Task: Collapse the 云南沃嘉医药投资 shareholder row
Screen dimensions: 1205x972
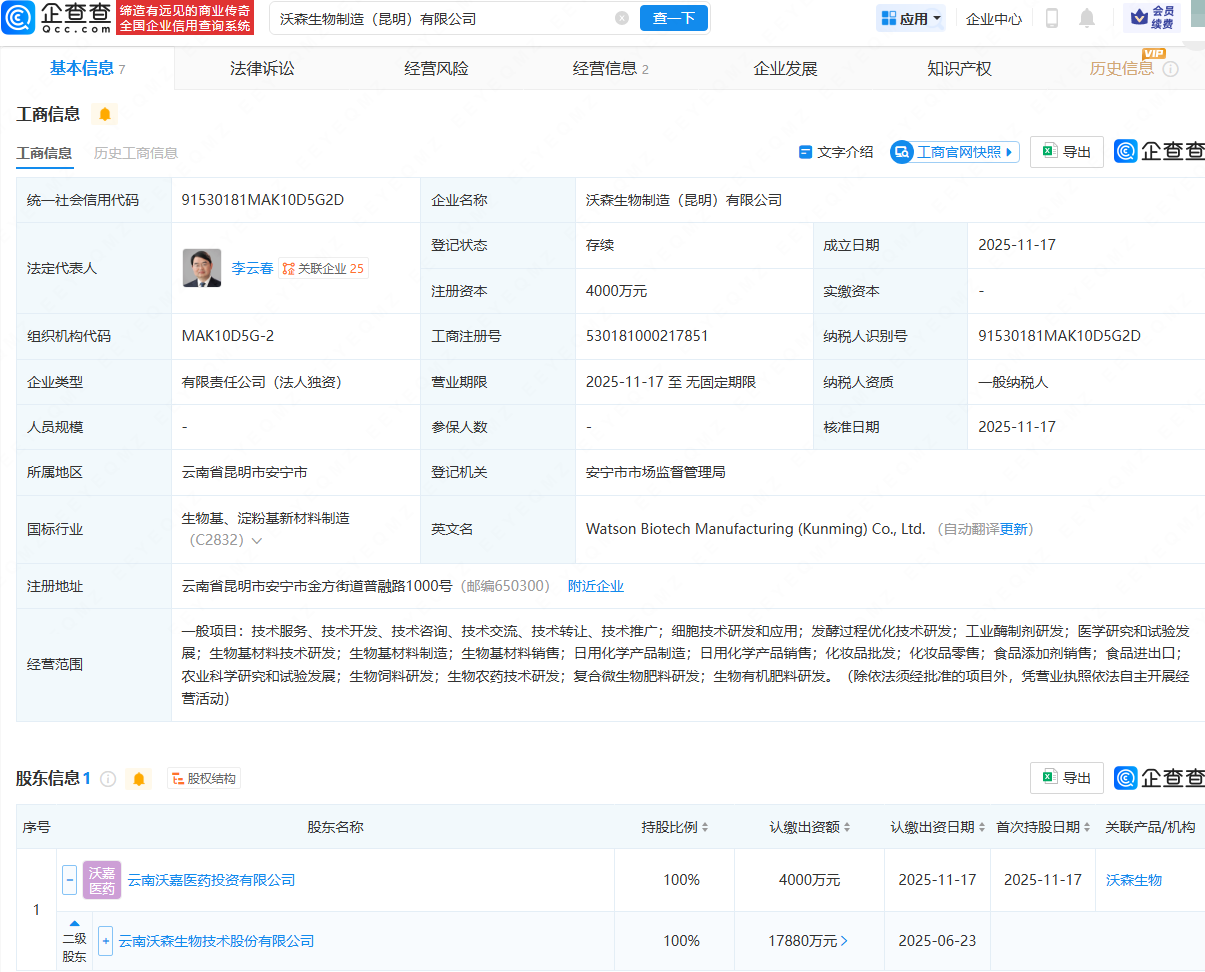Action: coord(70,880)
